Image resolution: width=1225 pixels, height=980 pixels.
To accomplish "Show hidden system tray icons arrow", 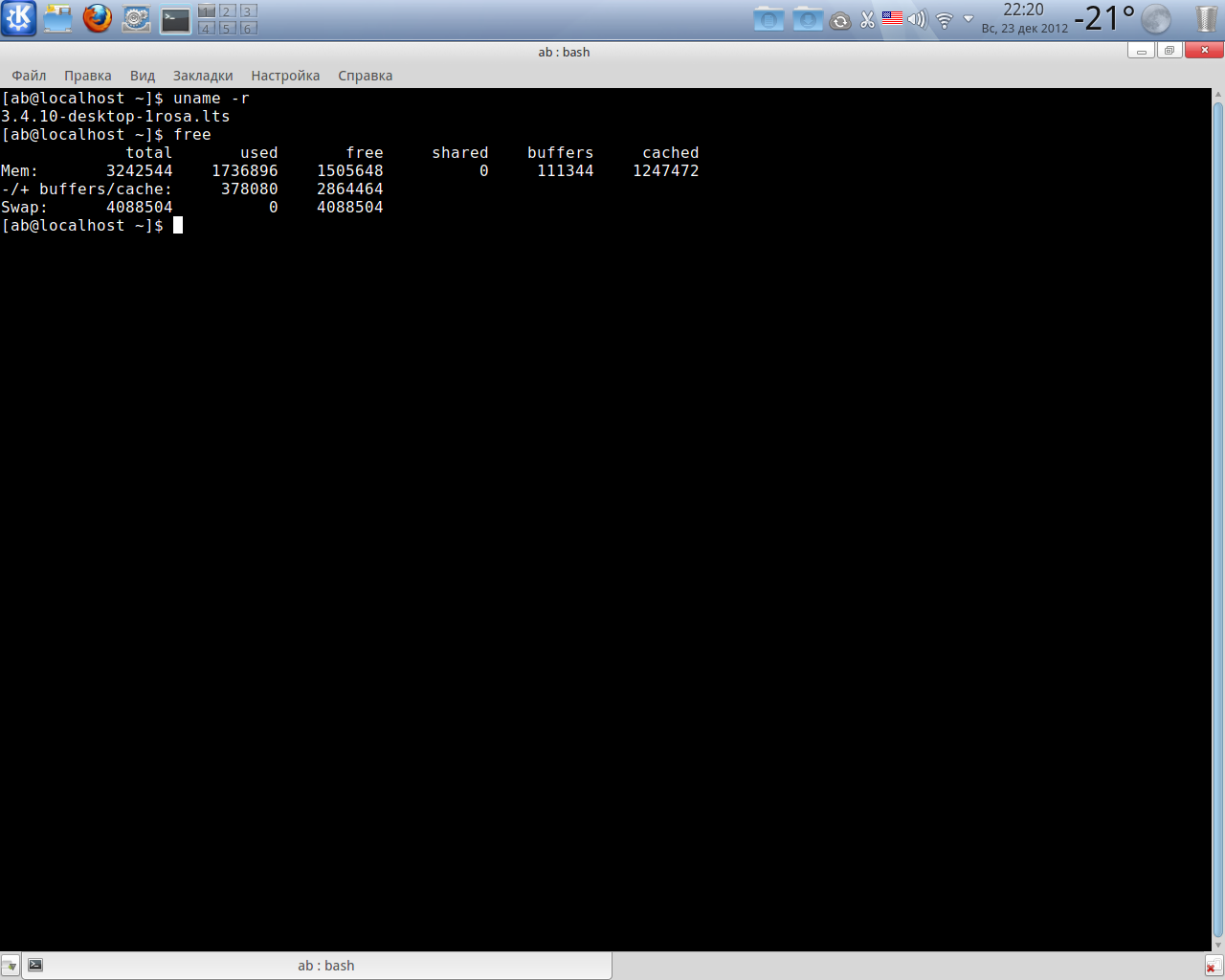I will [968, 19].
